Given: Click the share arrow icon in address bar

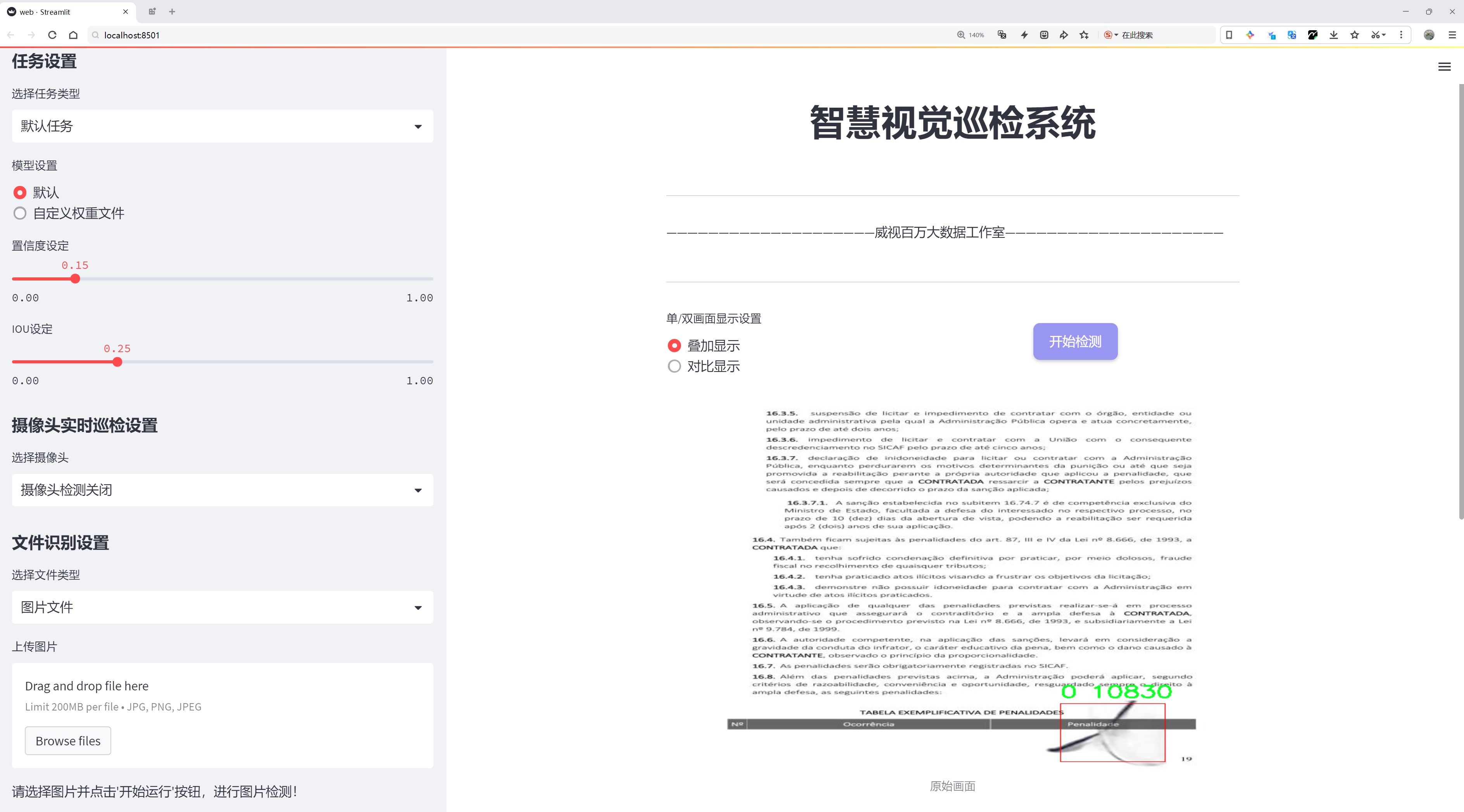Looking at the screenshot, I should [1063, 34].
